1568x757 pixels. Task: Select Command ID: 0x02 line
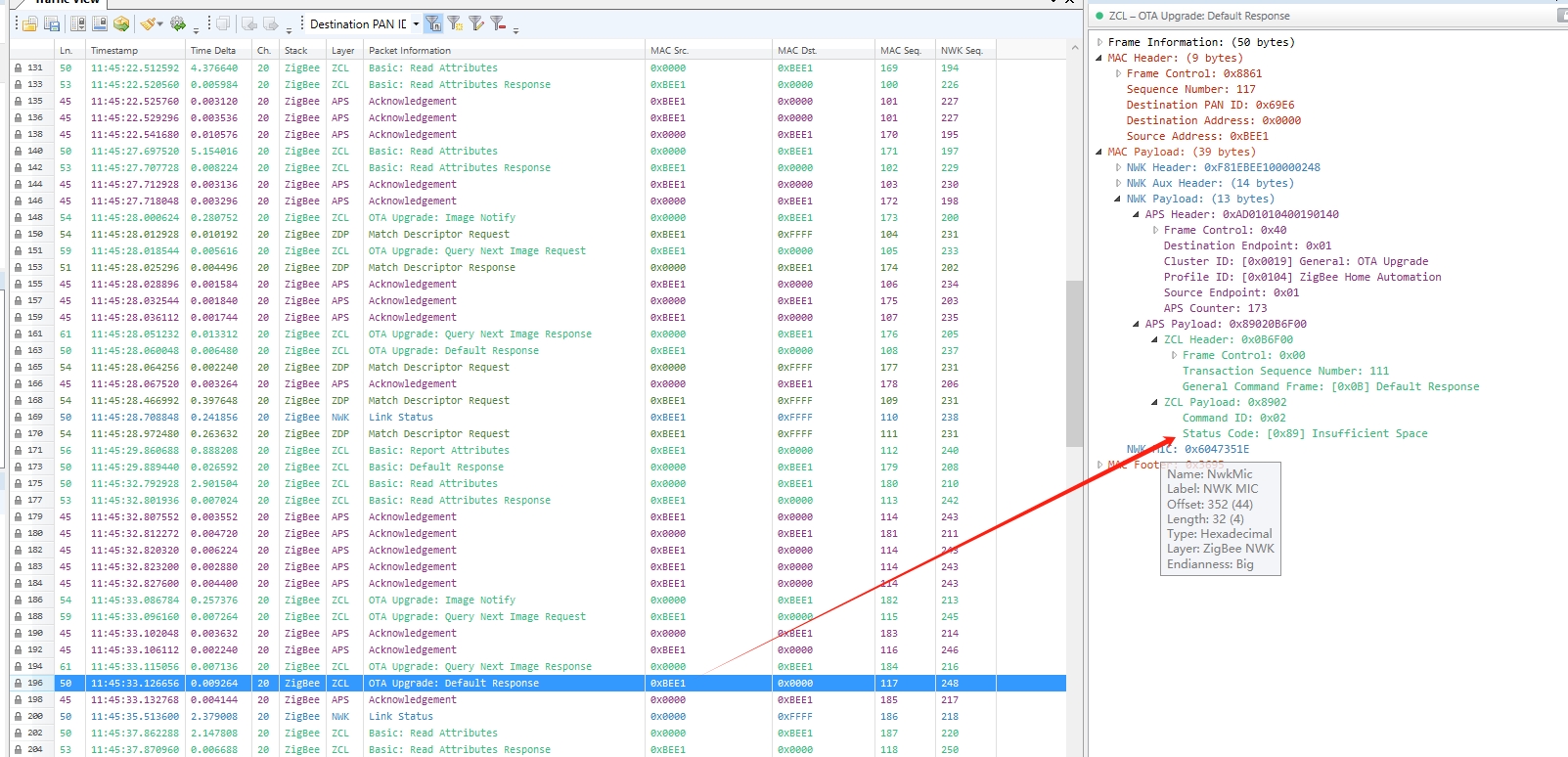click(1233, 418)
